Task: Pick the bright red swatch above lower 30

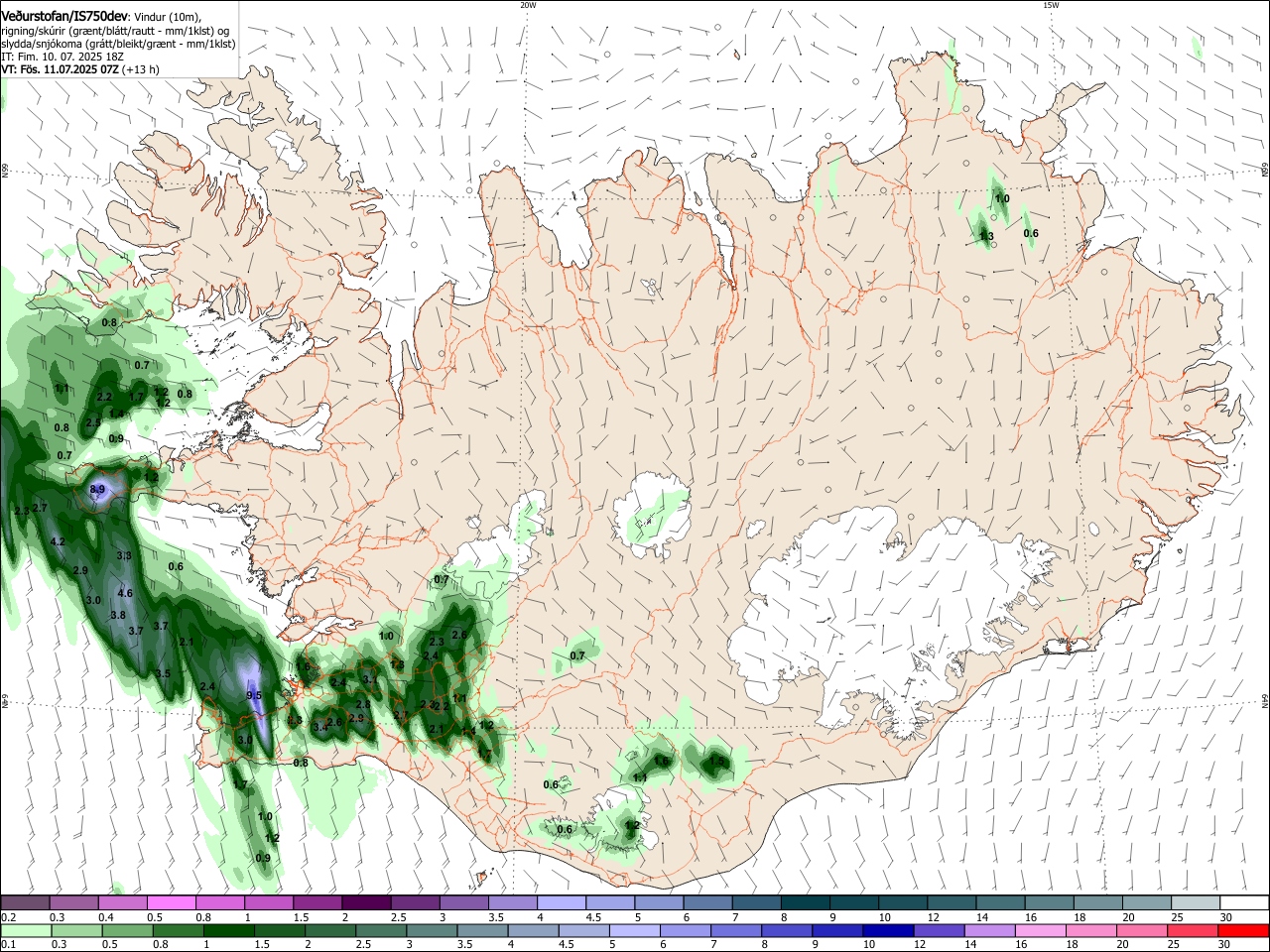Action: tap(1244, 930)
